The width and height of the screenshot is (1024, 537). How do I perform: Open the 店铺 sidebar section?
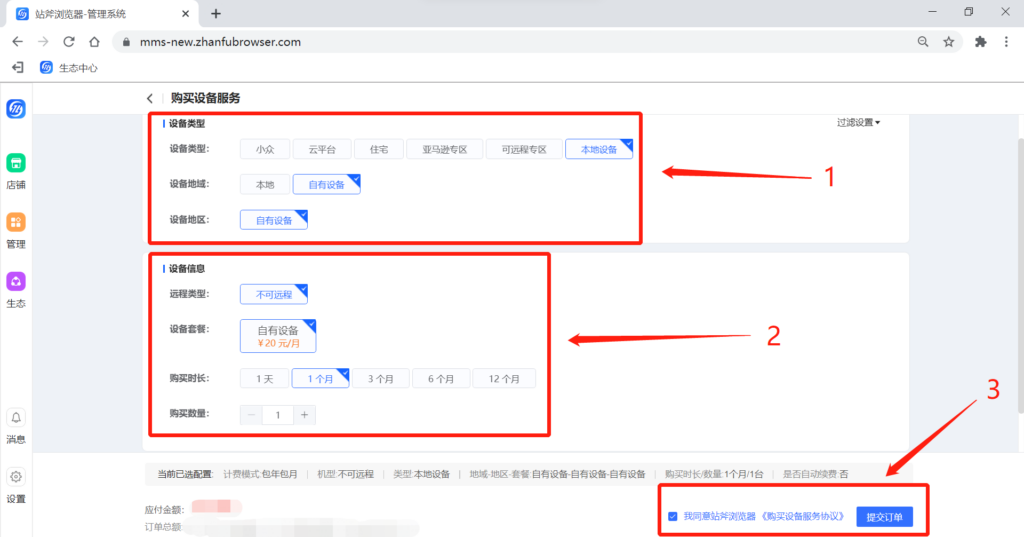click(16, 172)
